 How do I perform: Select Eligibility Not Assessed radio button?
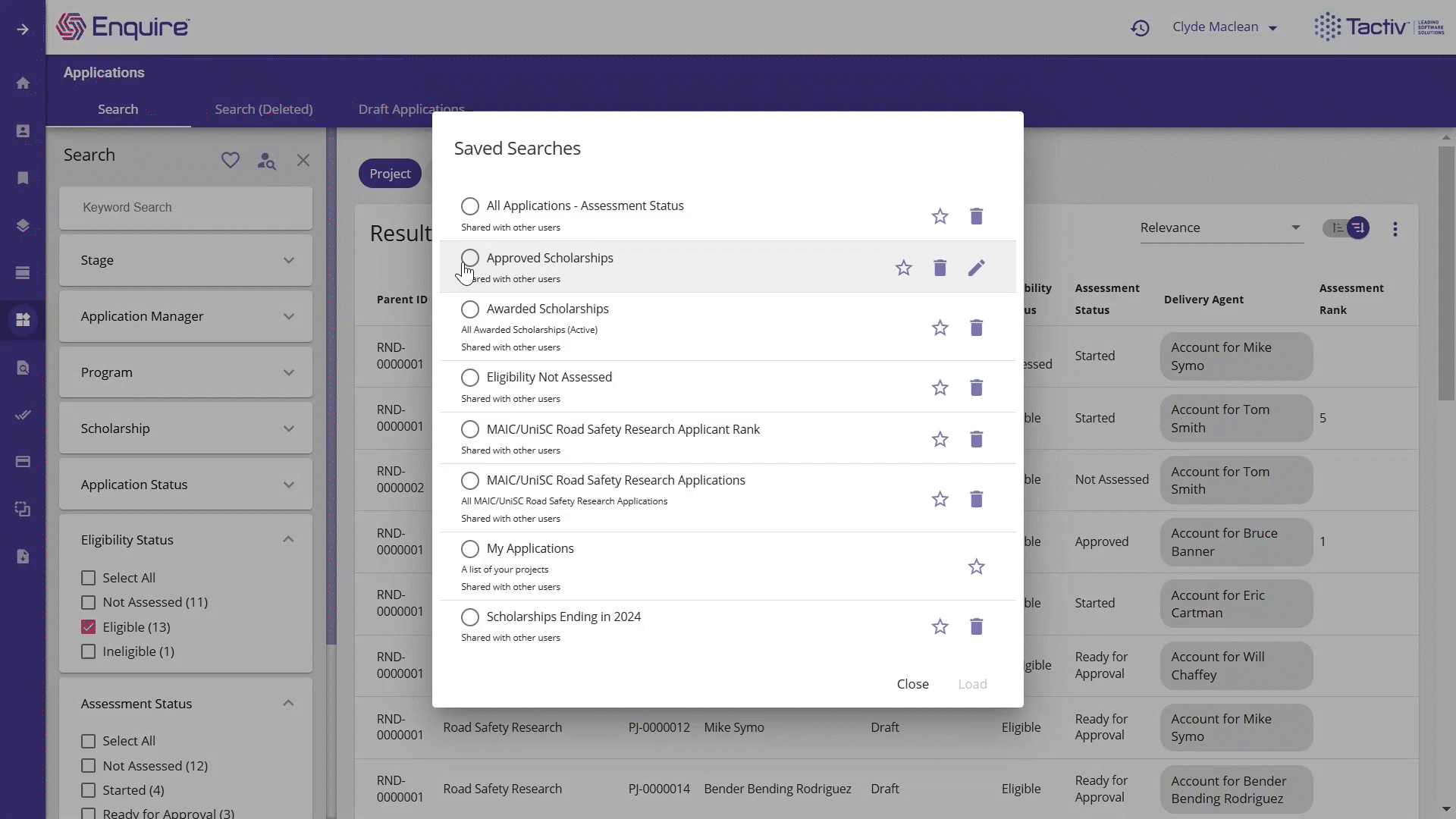pyautogui.click(x=470, y=378)
